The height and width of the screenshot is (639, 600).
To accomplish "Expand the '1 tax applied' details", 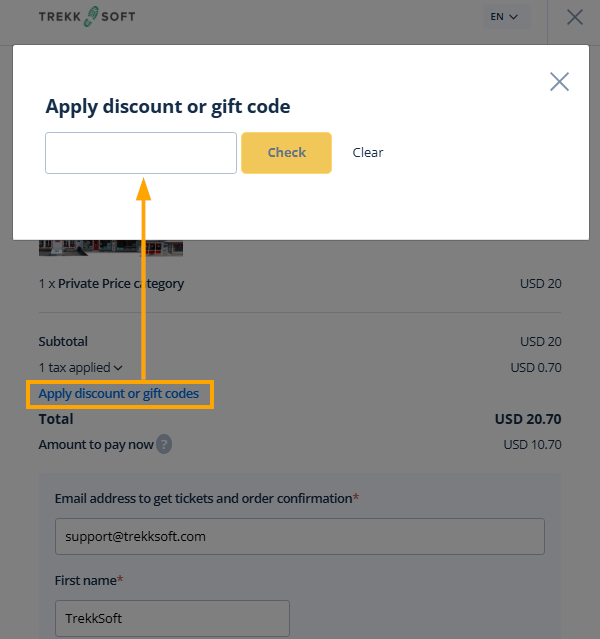I will point(80,368).
